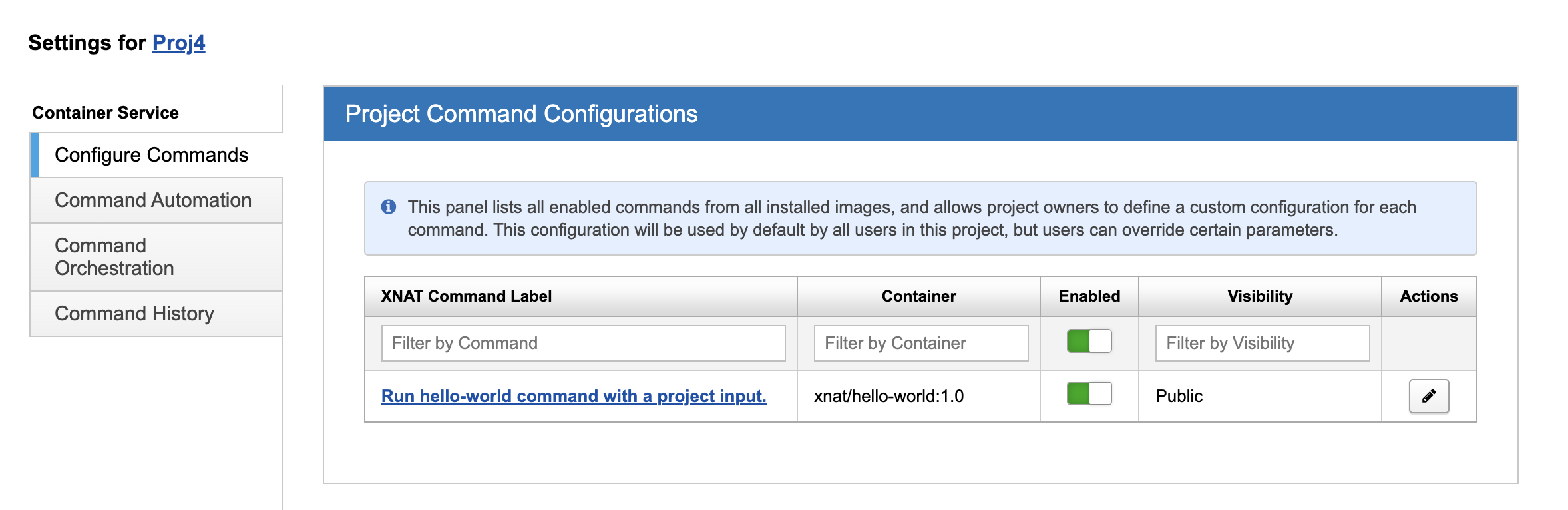Viewport: 1568px width, 510px height.
Task: Go to Command Orchestration section
Action: click(114, 257)
